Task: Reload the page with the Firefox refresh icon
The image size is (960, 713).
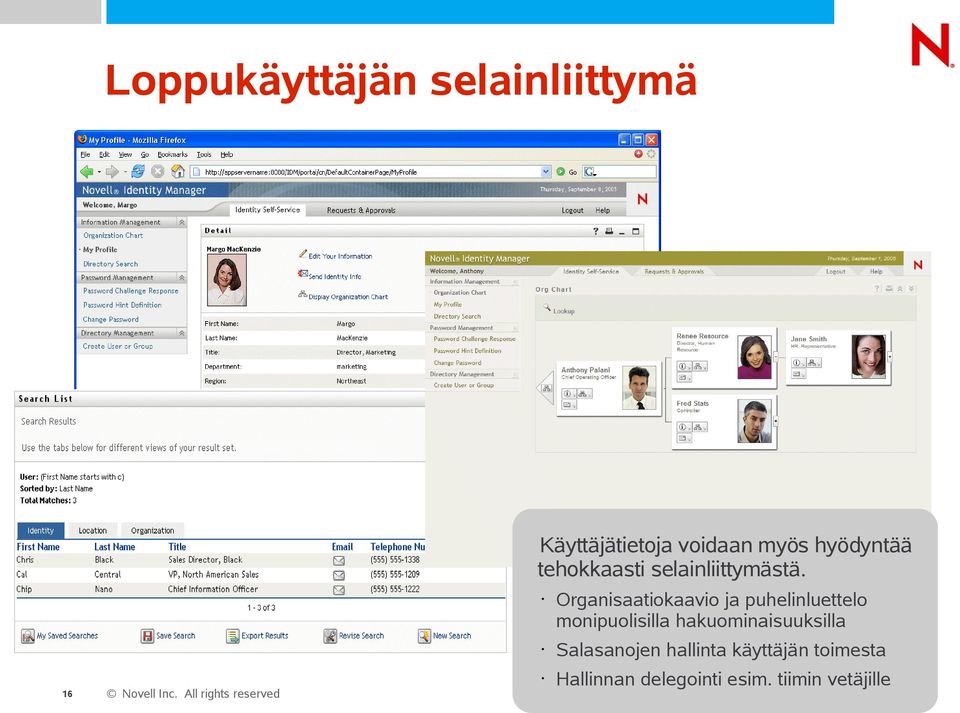Action: coord(138,171)
